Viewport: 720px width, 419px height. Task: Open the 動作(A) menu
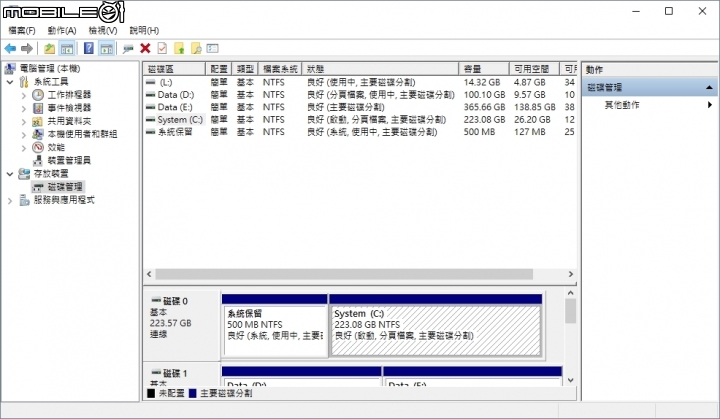click(x=62, y=30)
